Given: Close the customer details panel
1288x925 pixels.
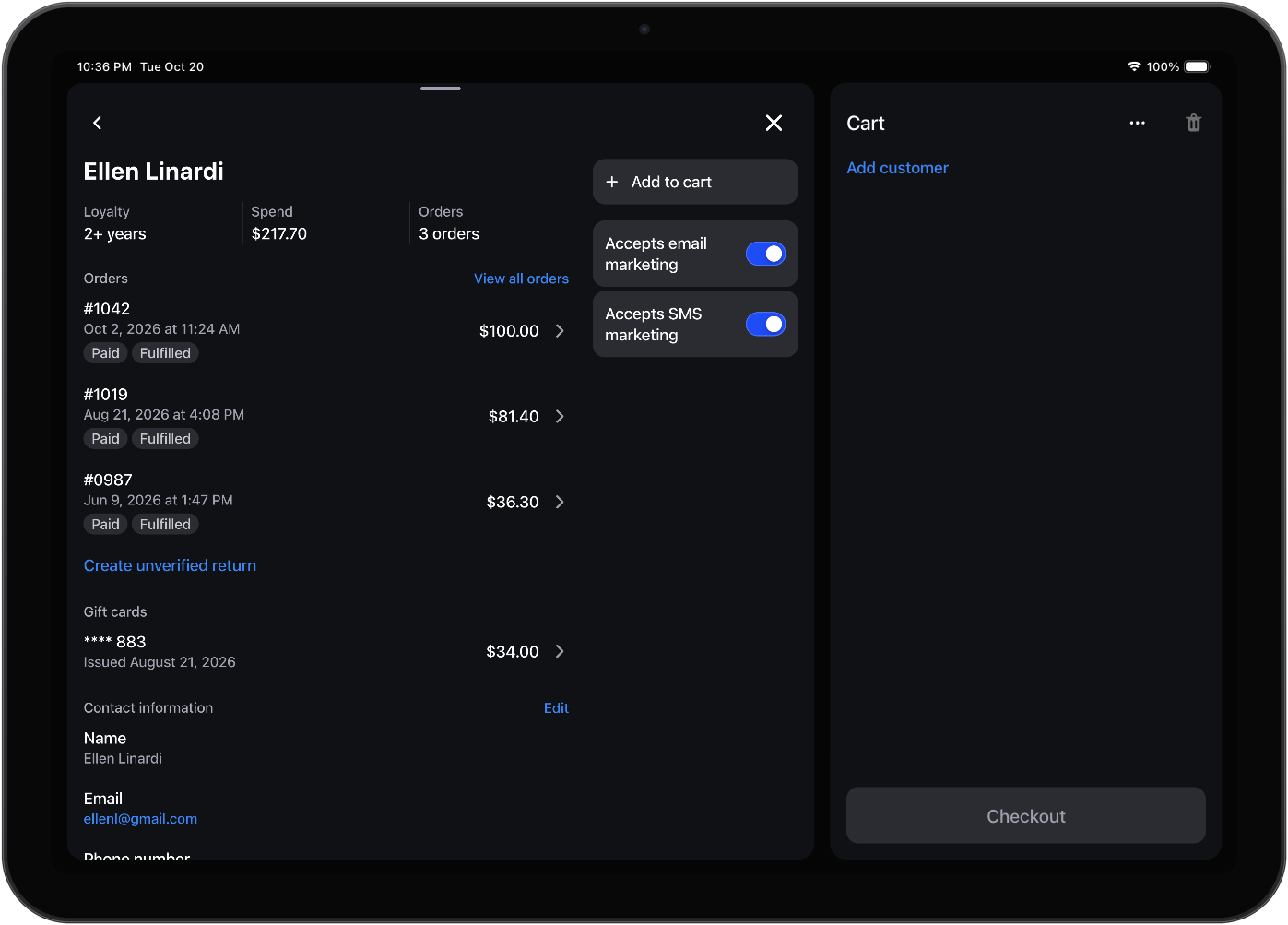Looking at the screenshot, I should (x=774, y=123).
